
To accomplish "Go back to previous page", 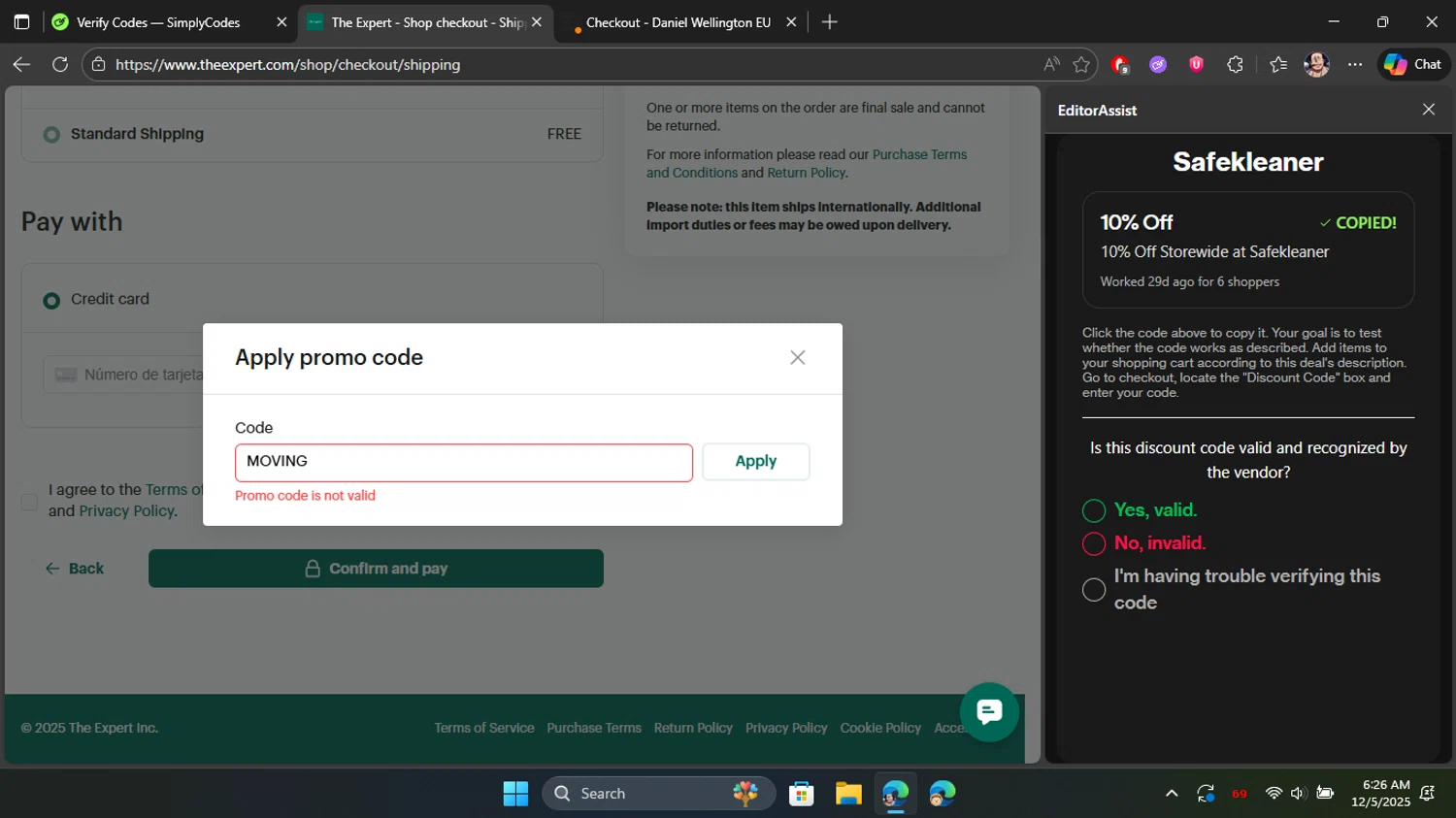I will click(x=21, y=65).
